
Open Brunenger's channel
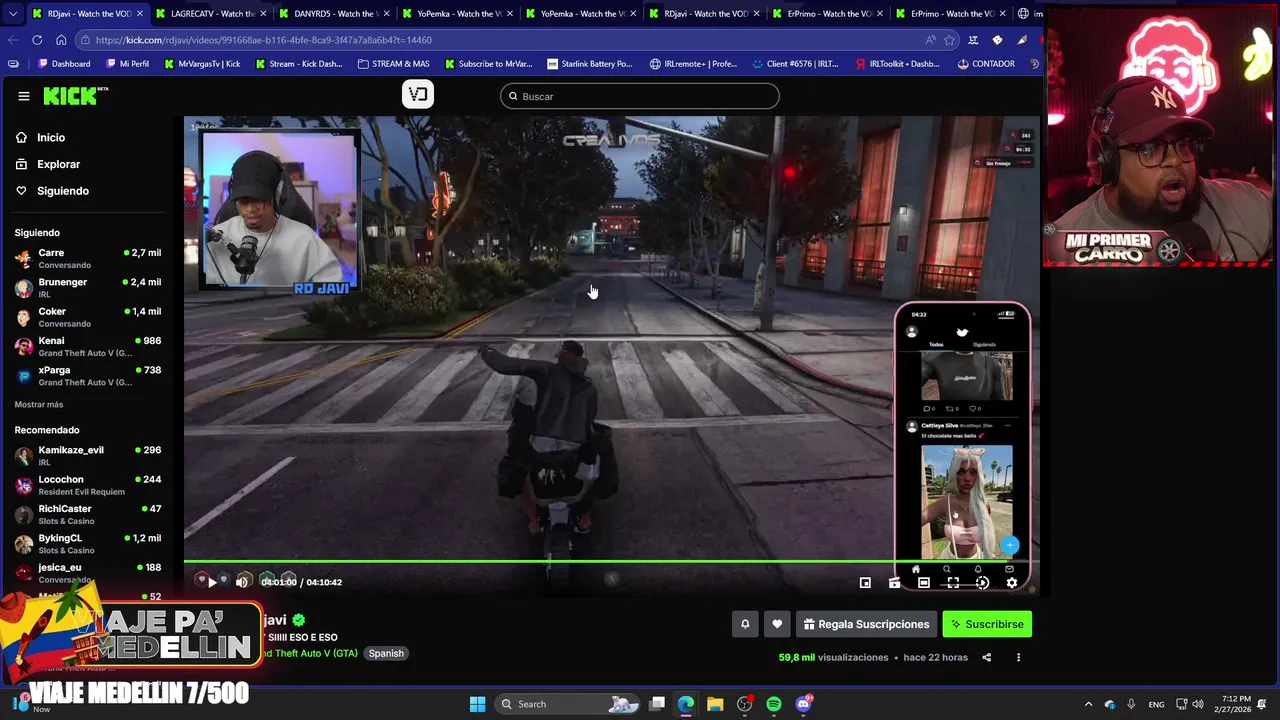point(87,288)
